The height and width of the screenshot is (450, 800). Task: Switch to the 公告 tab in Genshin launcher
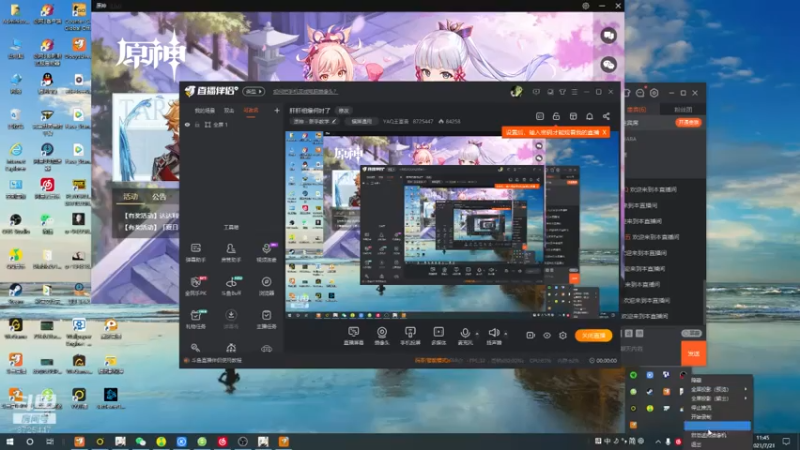click(x=159, y=196)
